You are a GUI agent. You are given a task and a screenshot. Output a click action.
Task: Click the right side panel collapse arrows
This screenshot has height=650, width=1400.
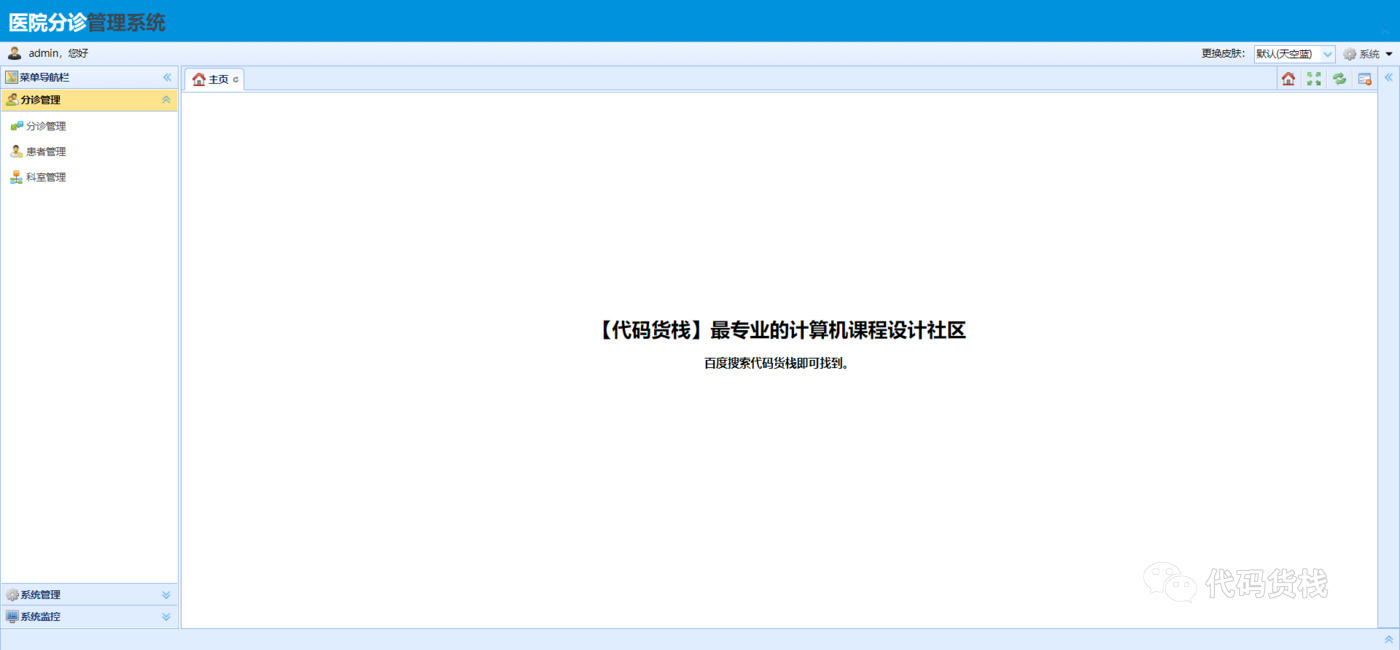point(1388,77)
